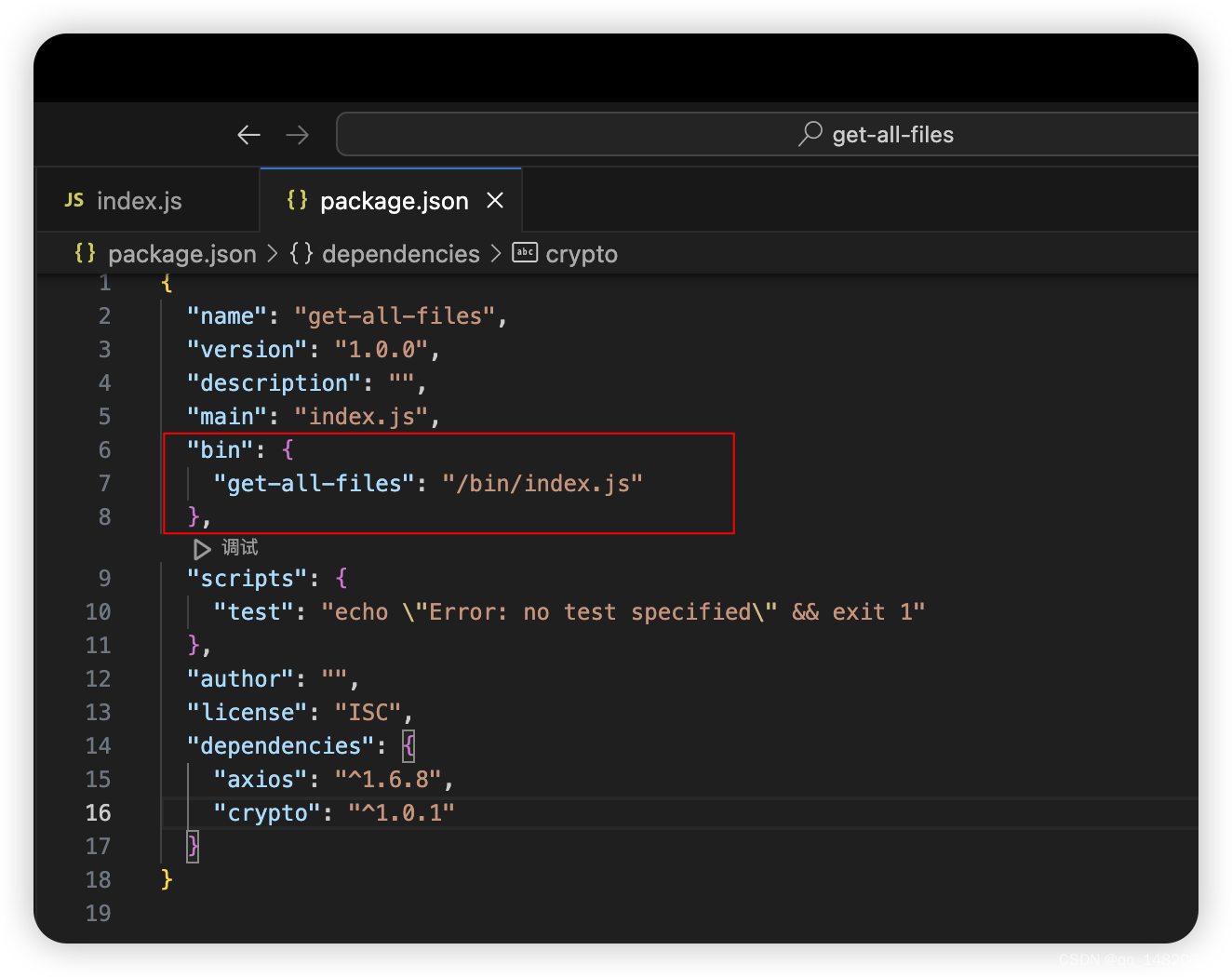Click the curly-braces icon on the package.json tab

pos(296,199)
